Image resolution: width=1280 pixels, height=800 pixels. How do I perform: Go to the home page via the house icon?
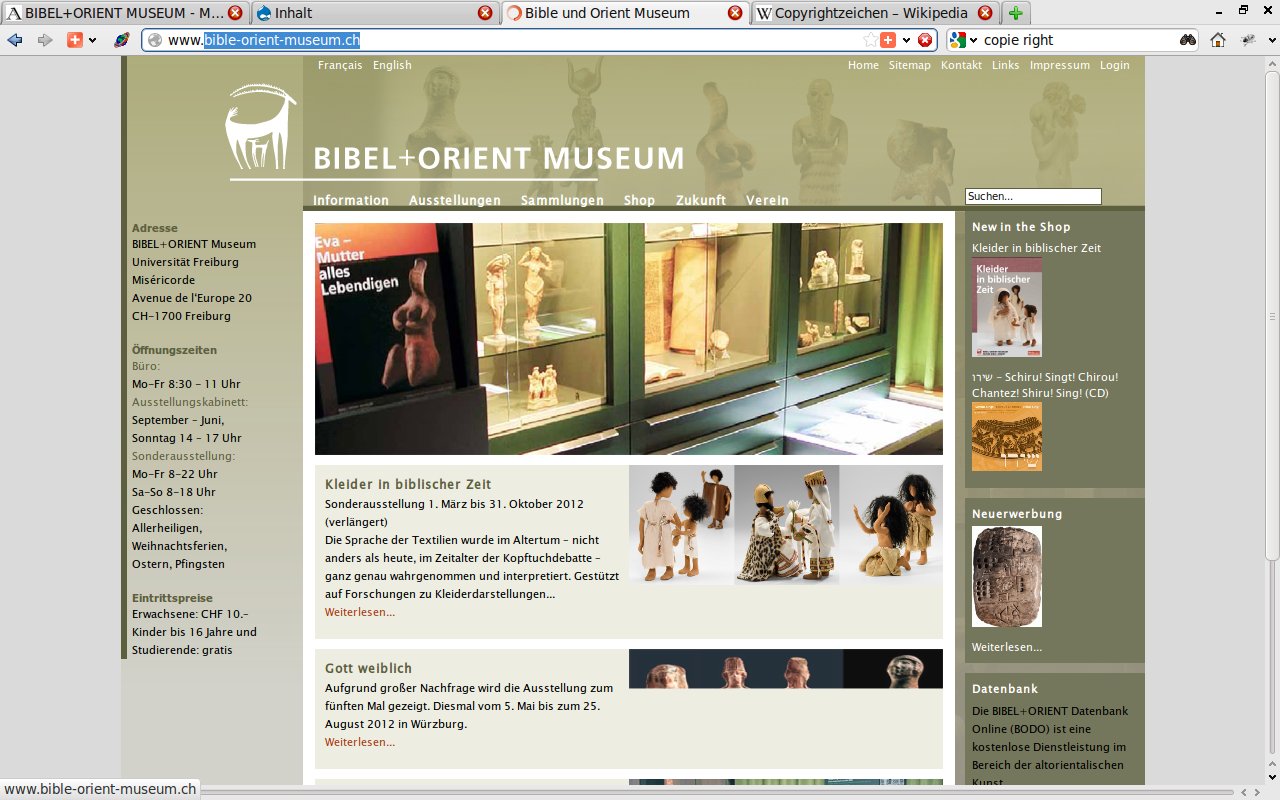pos(1218,40)
